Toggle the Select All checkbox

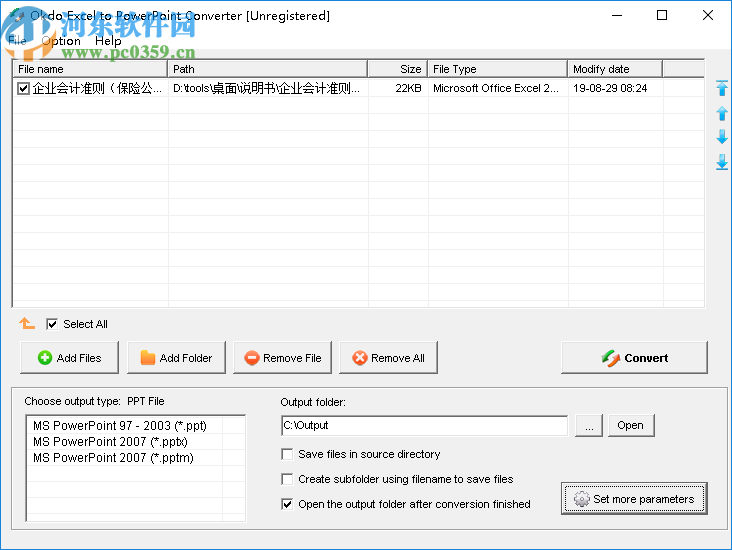[x=52, y=324]
